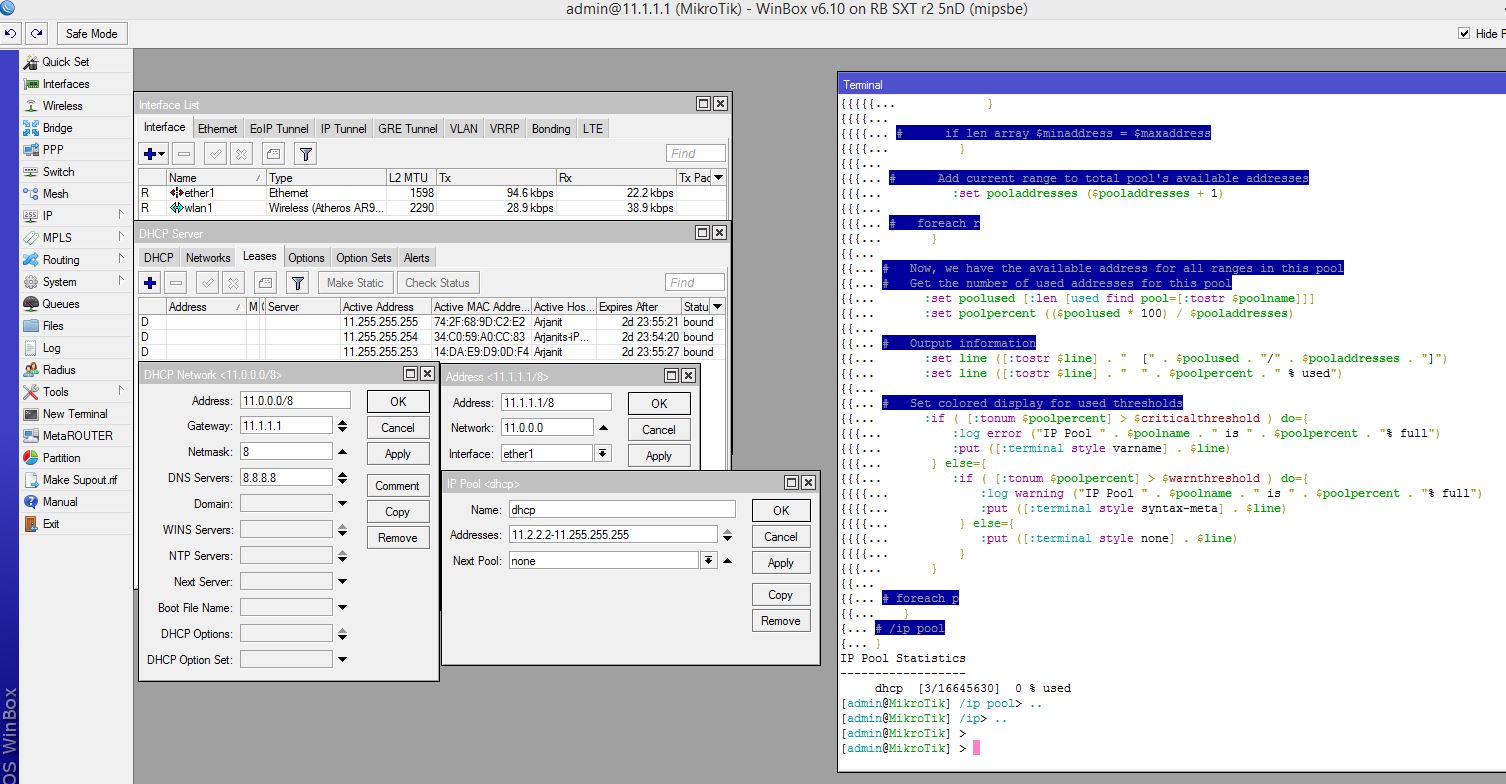Switch to the VLAN tab in Interface List
Screen dimensions: 1506x784
(x=463, y=129)
